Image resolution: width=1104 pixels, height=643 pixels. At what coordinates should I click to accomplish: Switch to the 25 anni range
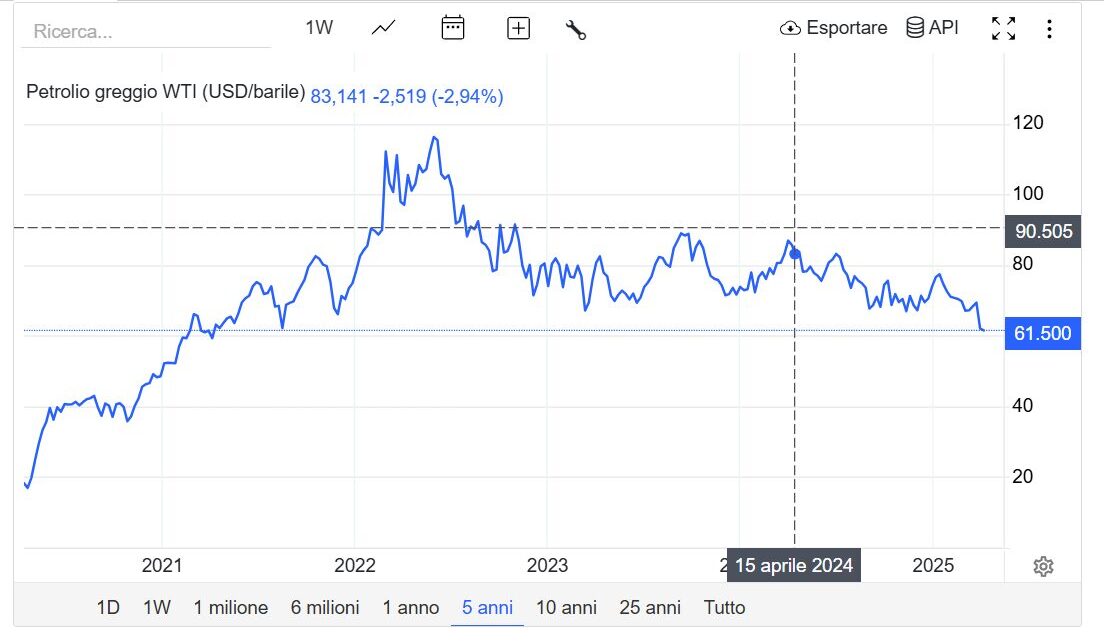click(650, 607)
